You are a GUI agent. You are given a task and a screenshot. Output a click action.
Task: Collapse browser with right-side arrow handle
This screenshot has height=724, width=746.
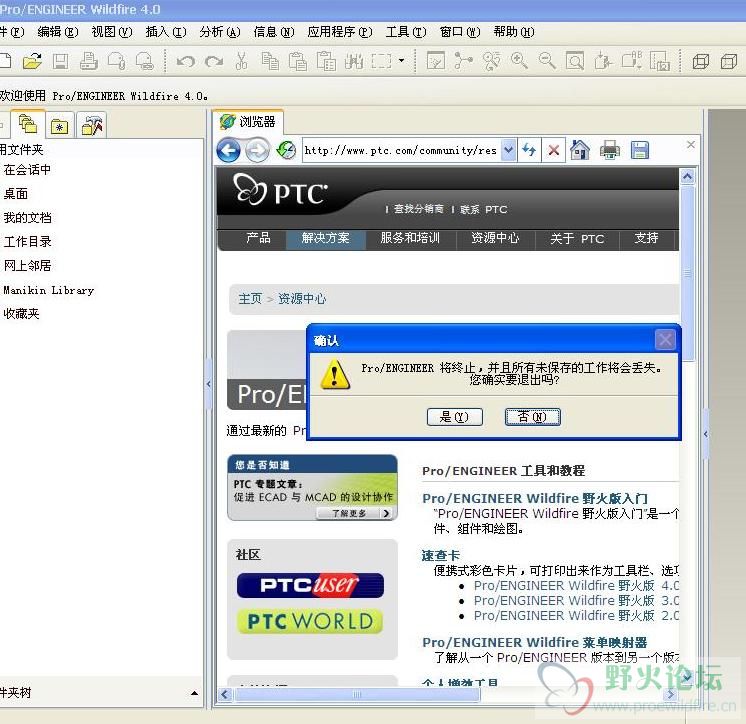[706, 434]
